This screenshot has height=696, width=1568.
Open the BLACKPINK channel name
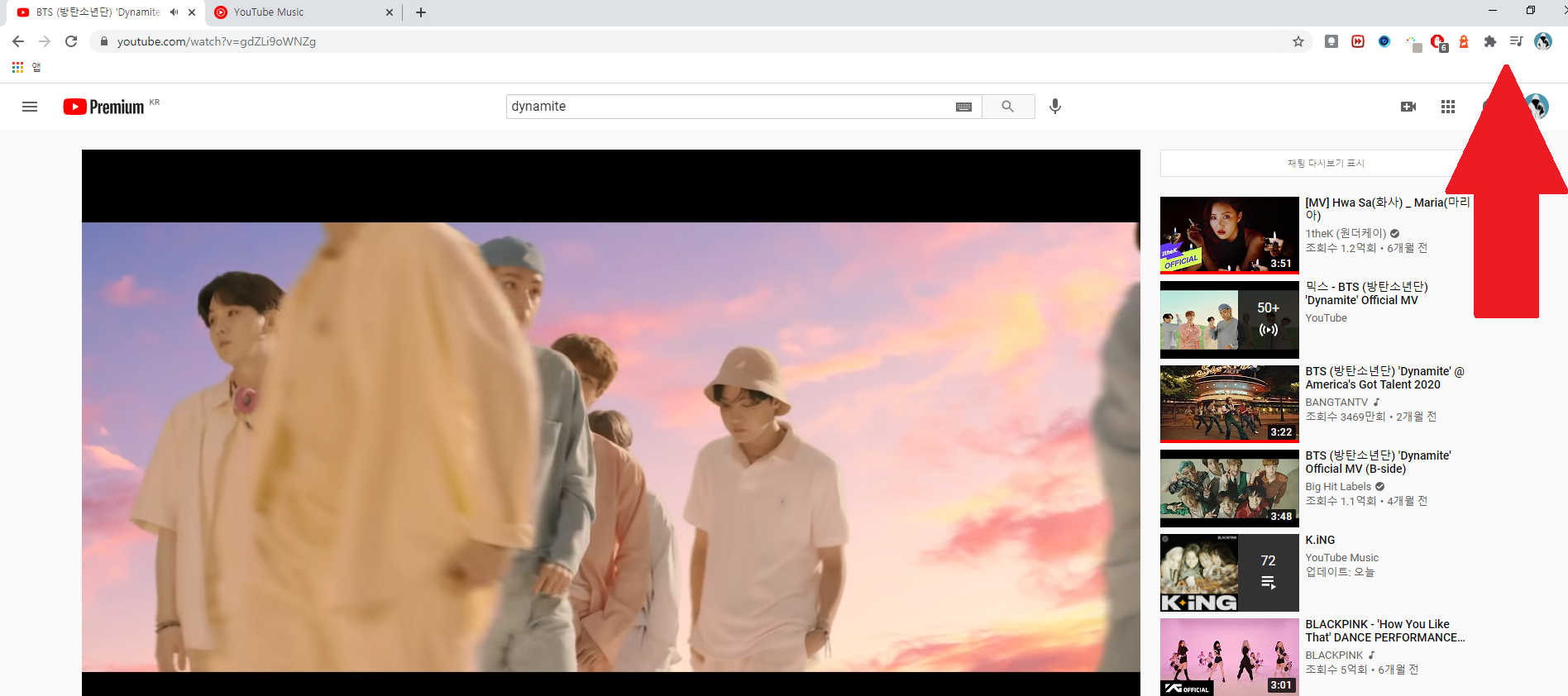(1334, 655)
